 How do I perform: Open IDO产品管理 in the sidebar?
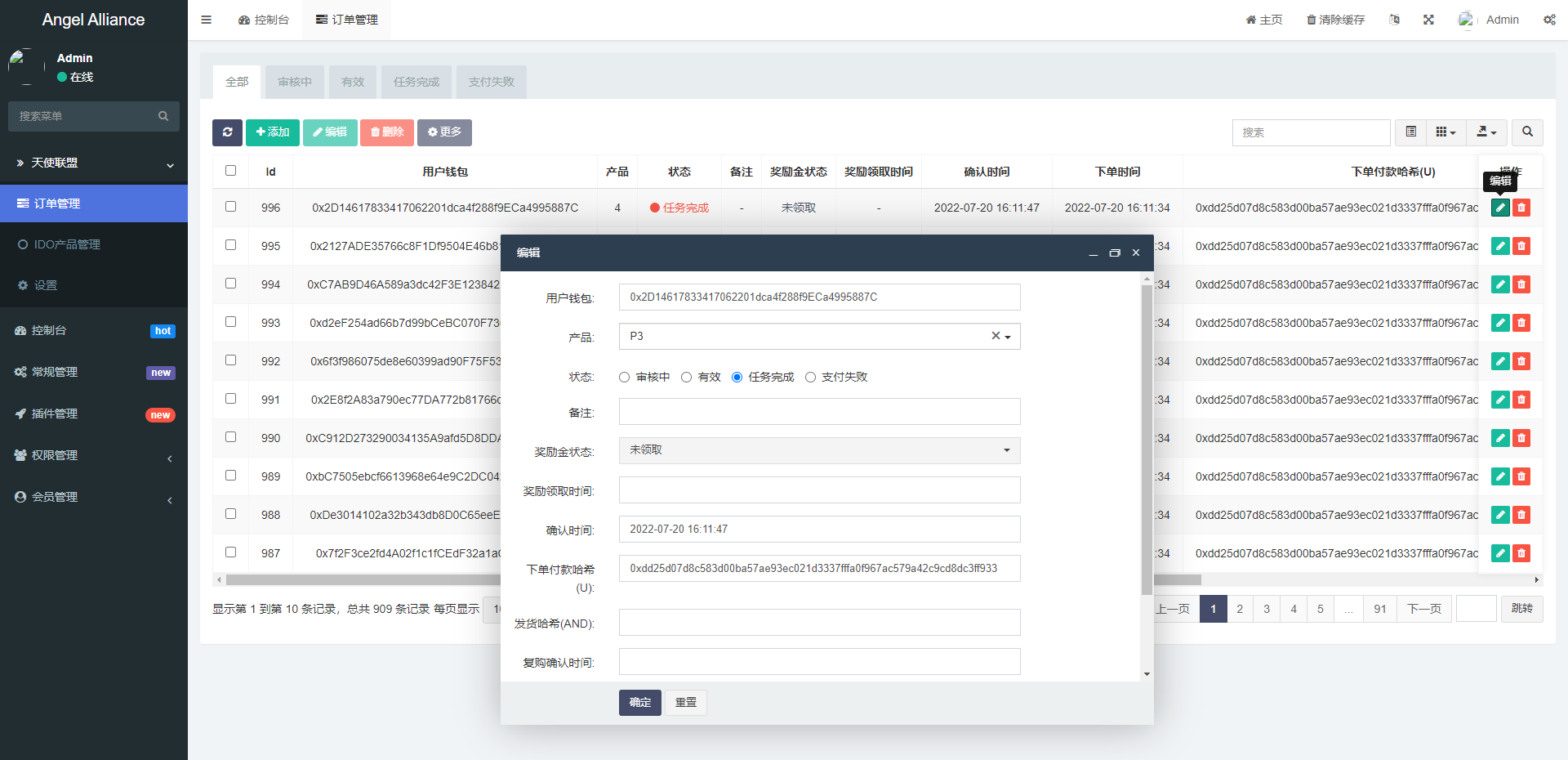pyautogui.click(x=67, y=244)
